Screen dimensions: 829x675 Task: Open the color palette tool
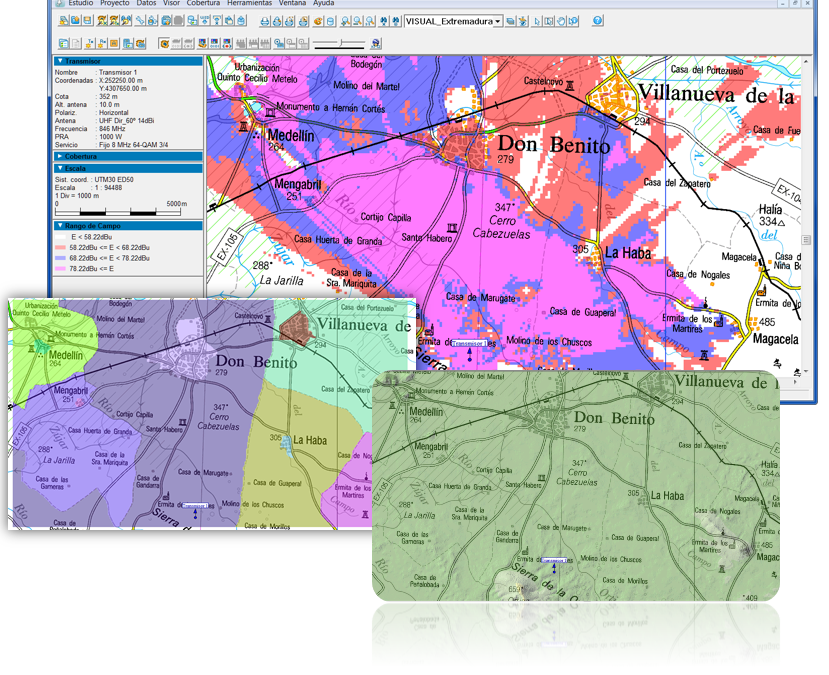coord(318,21)
